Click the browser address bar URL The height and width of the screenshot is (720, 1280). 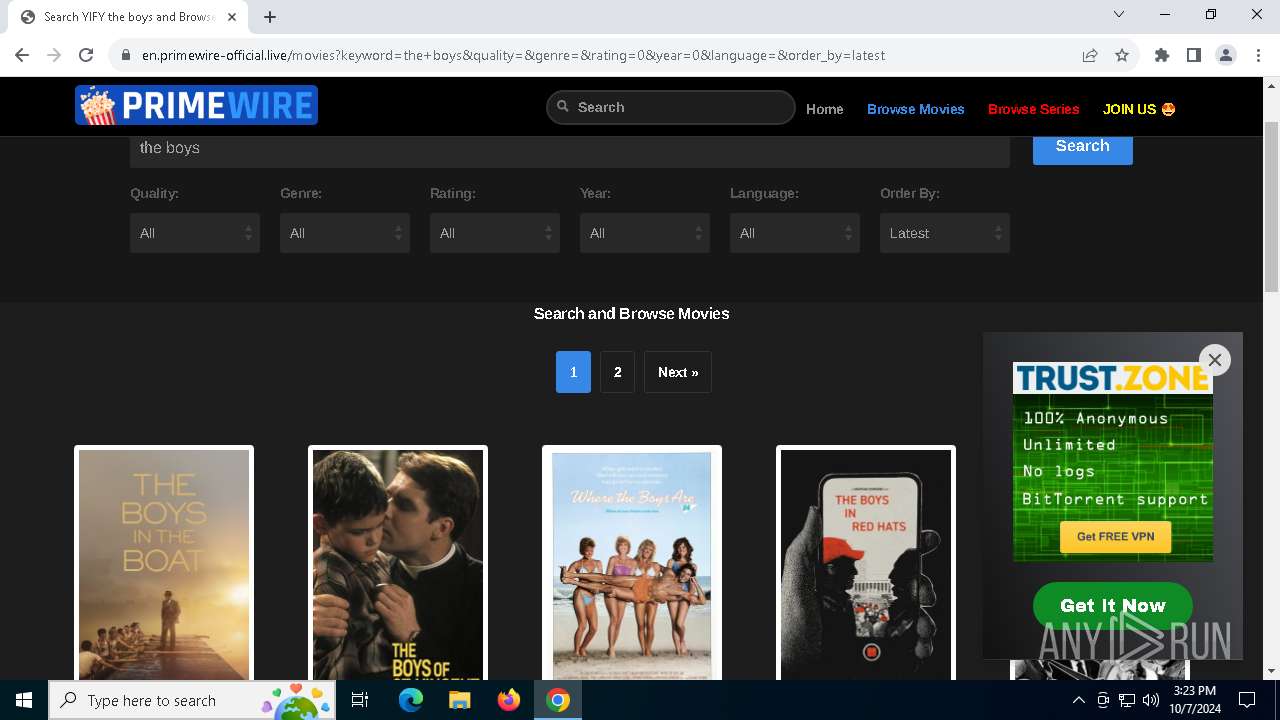click(x=513, y=55)
